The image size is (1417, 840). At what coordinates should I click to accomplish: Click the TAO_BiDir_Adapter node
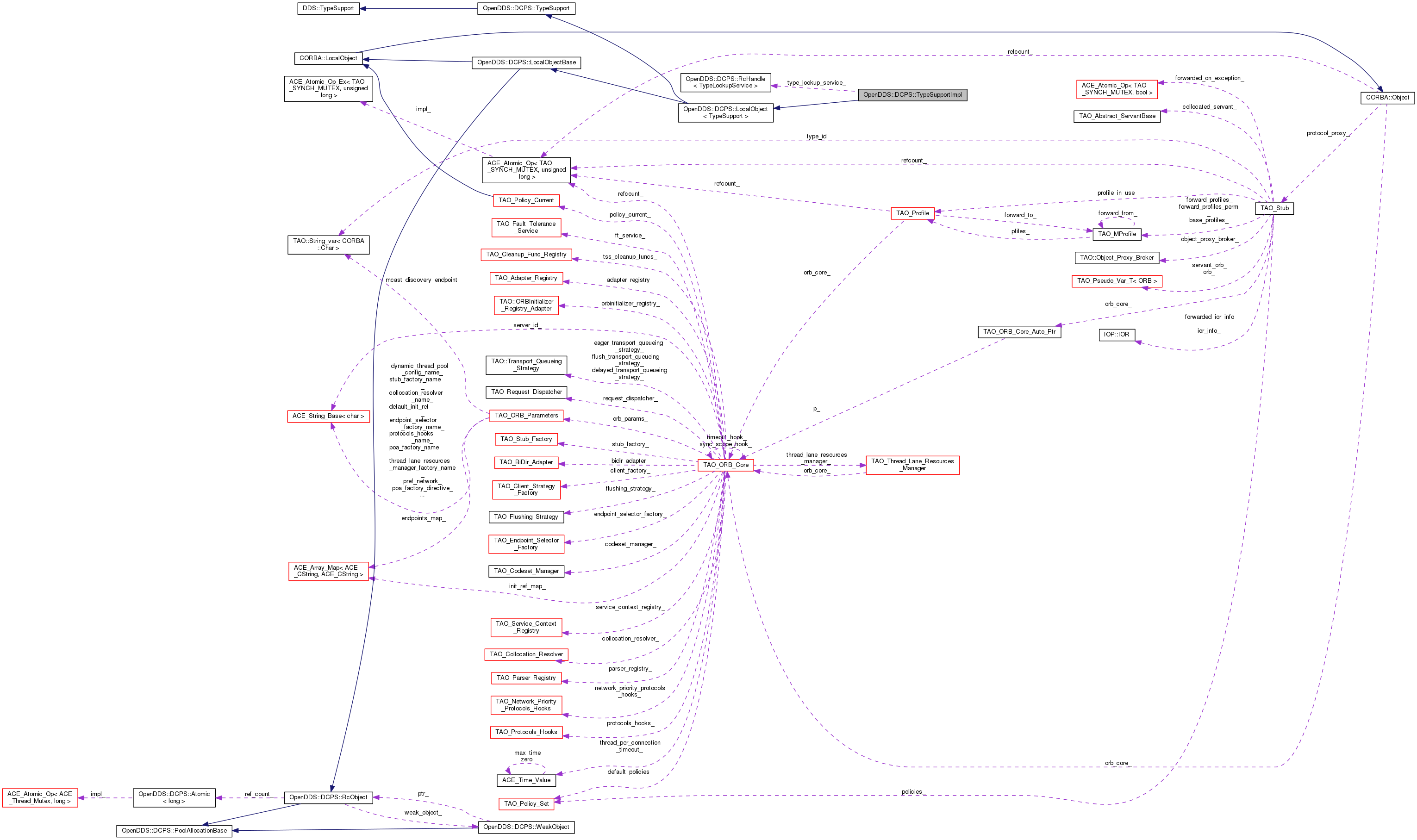tap(526, 463)
